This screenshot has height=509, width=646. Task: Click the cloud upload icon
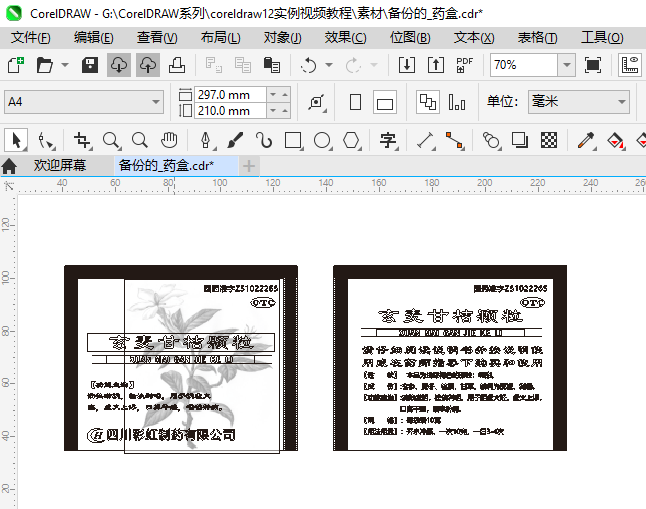pos(148,65)
